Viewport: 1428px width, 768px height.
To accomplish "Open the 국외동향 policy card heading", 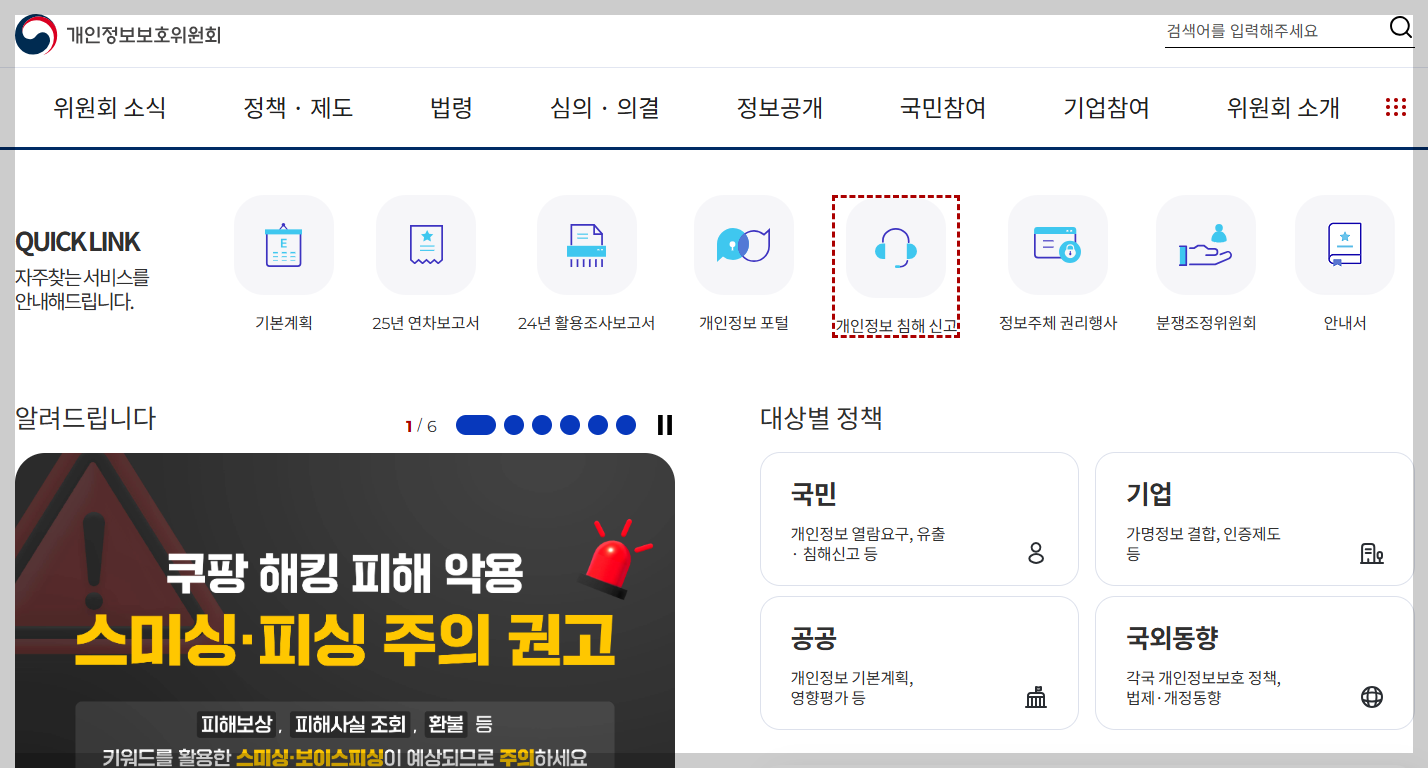I will tap(1172, 638).
